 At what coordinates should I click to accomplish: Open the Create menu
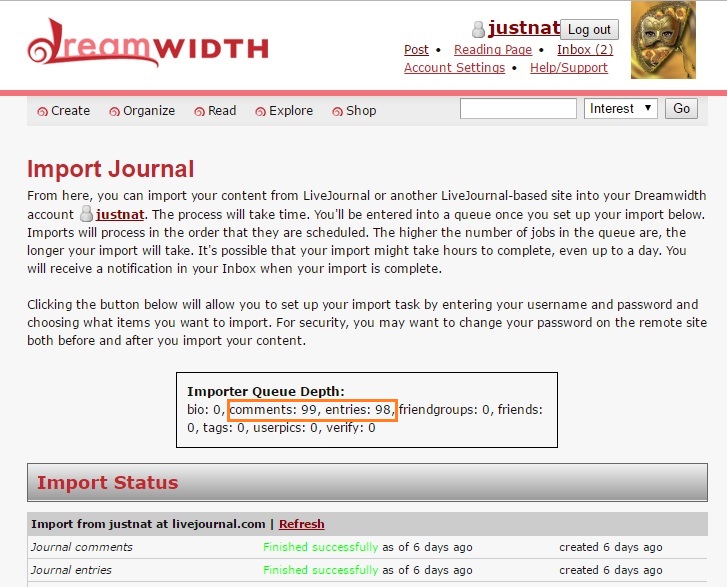point(70,111)
